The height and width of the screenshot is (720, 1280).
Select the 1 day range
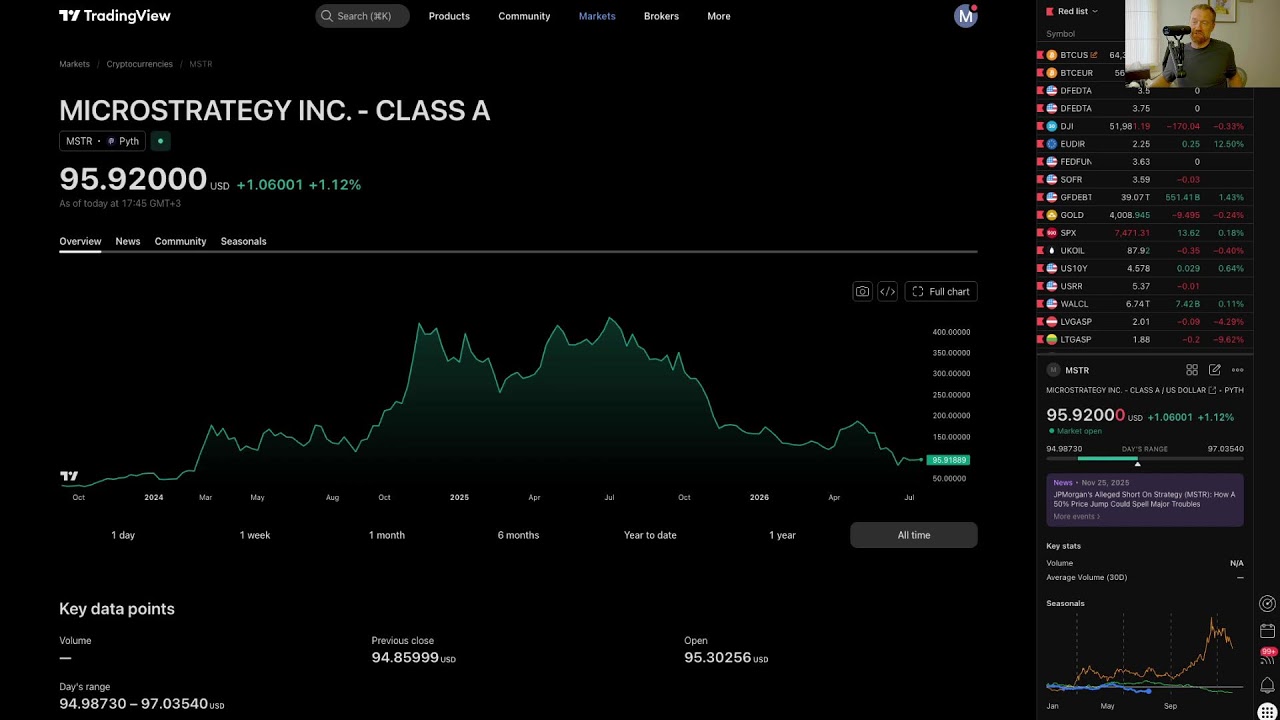[x=123, y=535]
